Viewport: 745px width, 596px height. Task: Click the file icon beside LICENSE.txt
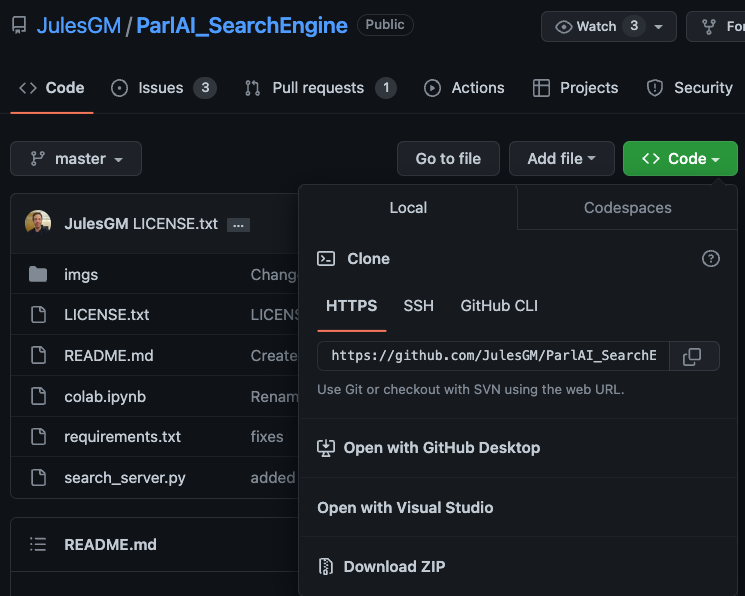38,314
